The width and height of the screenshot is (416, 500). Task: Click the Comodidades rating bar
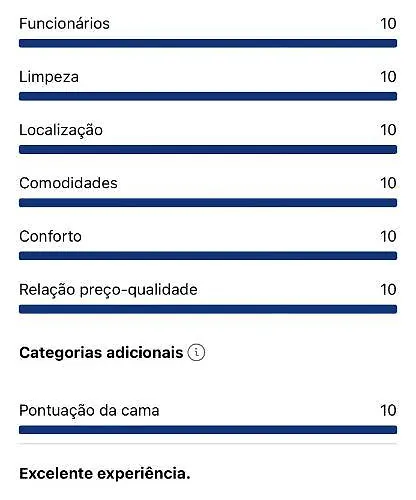(x=208, y=203)
